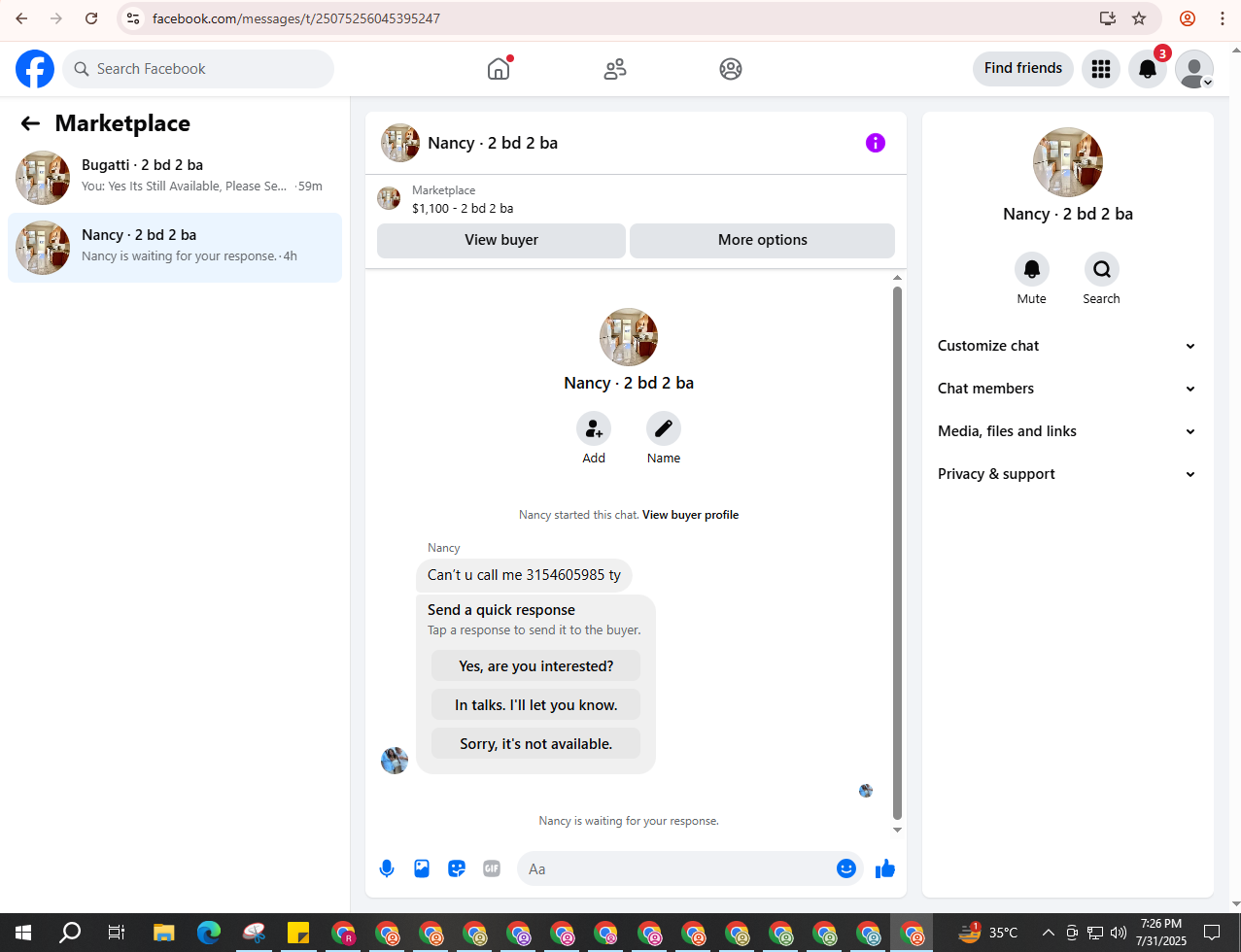
Task: Open Task View on the taskbar
Action: click(116, 934)
